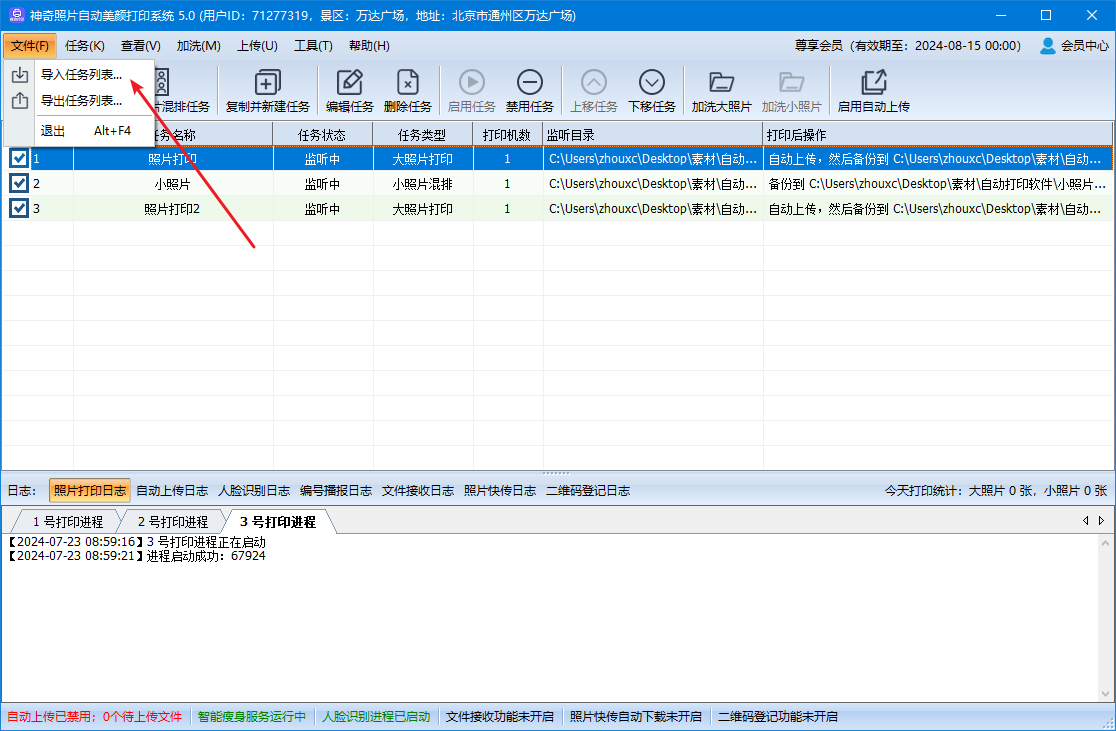Open the 人脸识别日志 log view
This screenshot has height=731, width=1116.
(254, 490)
